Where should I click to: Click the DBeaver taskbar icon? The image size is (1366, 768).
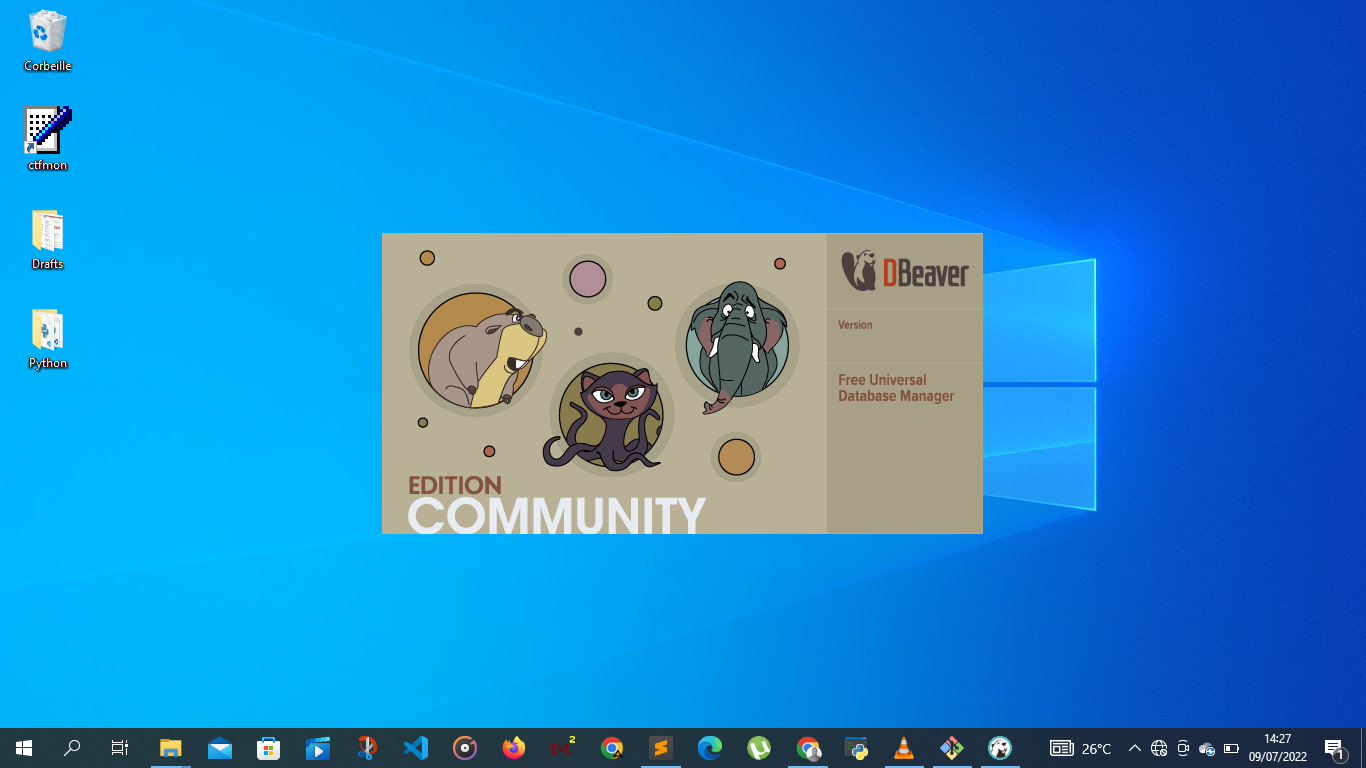pyautogui.click(x=1000, y=747)
